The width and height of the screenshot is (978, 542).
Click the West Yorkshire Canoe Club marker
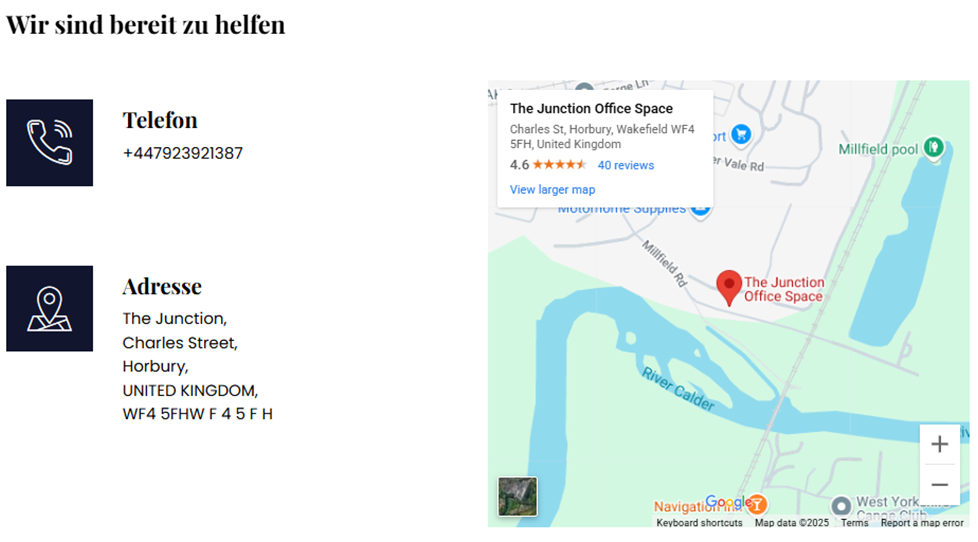point(841,505)
